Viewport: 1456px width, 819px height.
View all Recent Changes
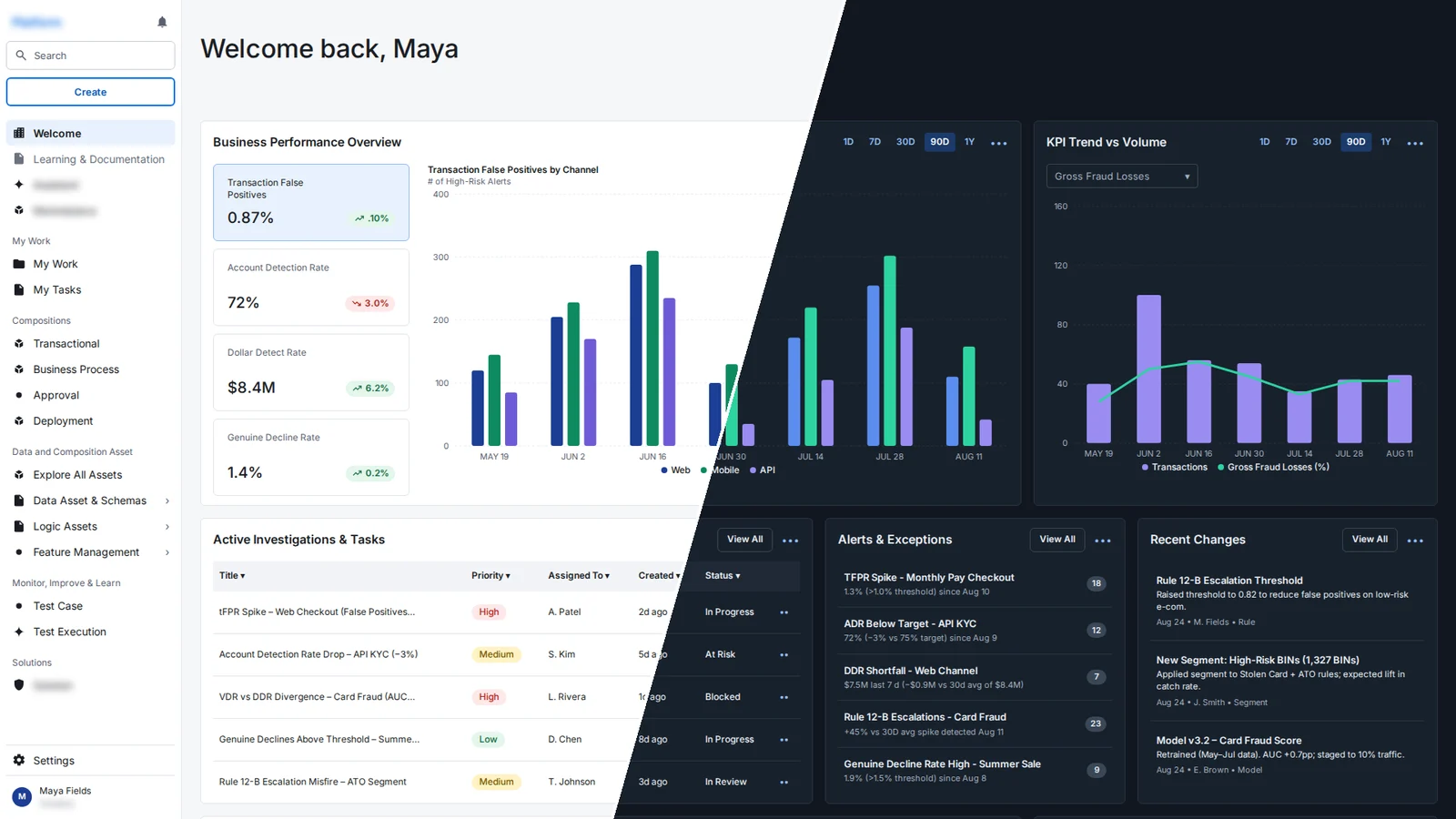[1370, 540]
